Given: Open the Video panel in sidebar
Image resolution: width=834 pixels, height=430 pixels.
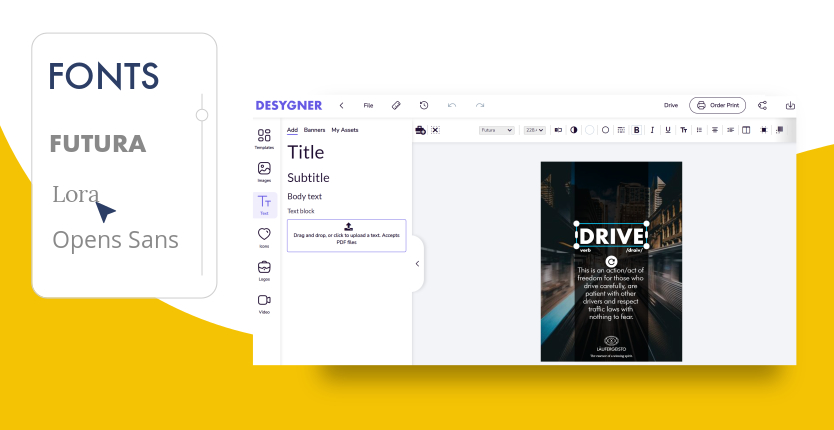Looking at the screenshot, I should pyautogui.click(x=264, y=304).
